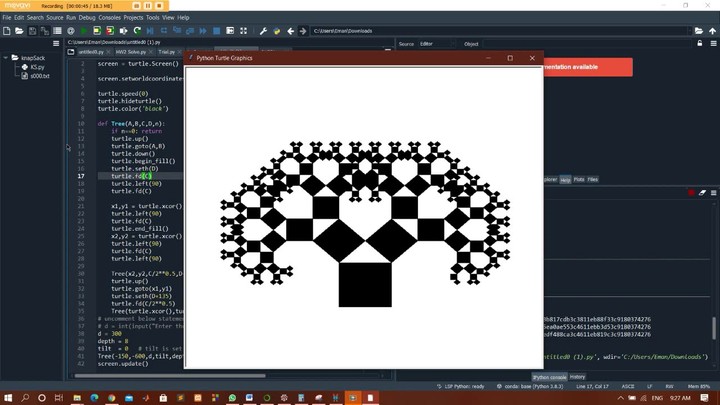Clear the console with the eraser icon
Image resolution: width=720 pixels, height=405 pixels.
(x=702, y=193)
